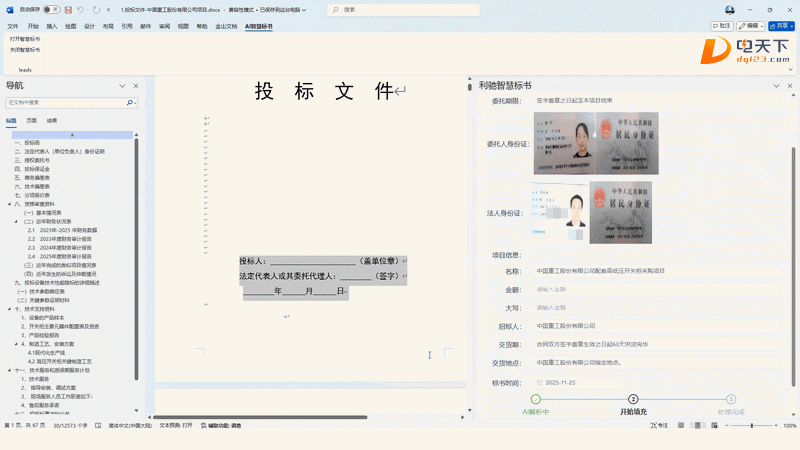Switch to the 开始 (Home) ribbon tab
800x450 pixels.
(33, 26)
